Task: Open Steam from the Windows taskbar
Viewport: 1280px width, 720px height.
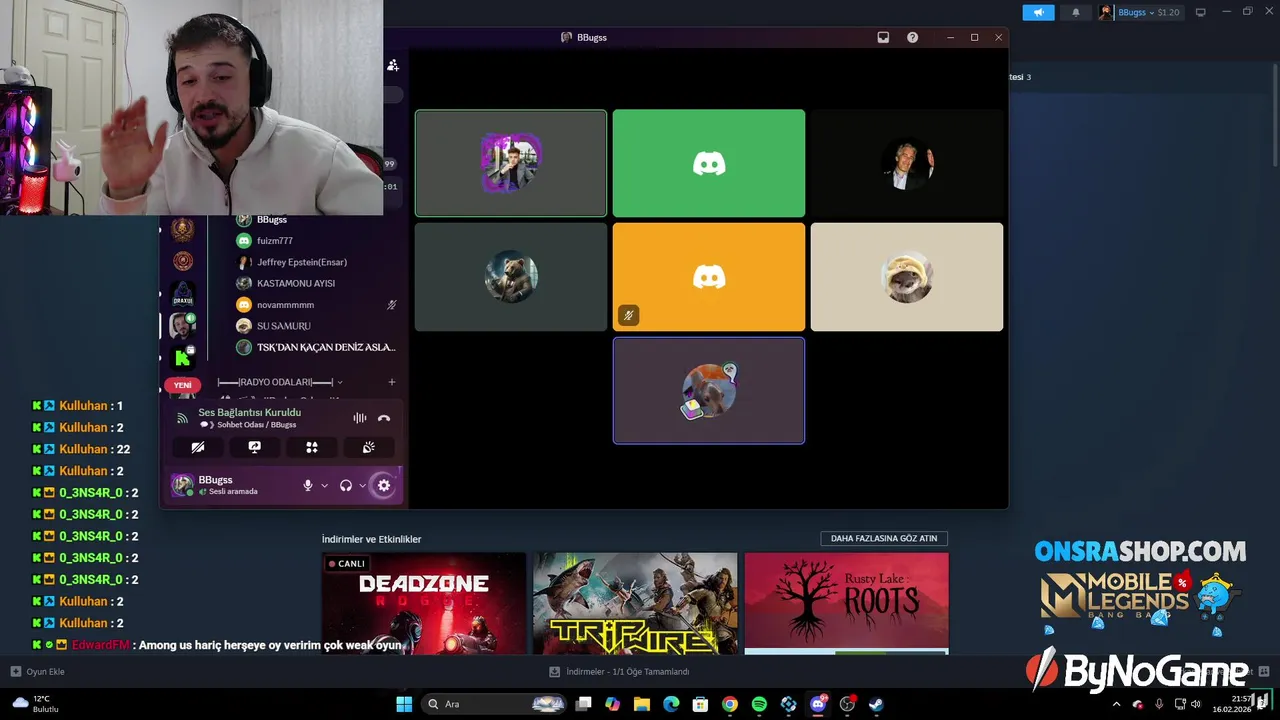Action: (876, 704)
